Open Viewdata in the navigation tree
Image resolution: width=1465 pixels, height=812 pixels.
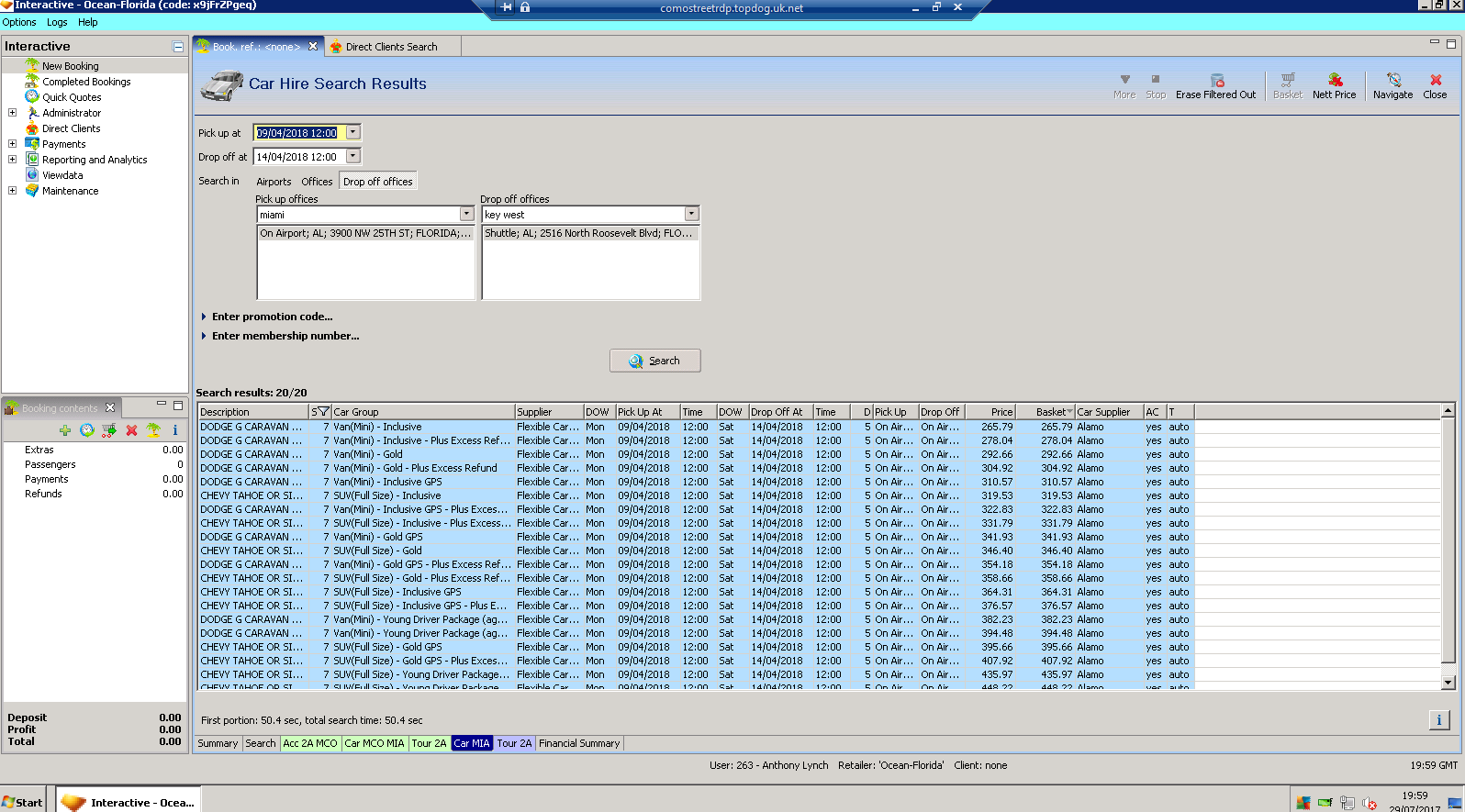click(x=62, y=175)
